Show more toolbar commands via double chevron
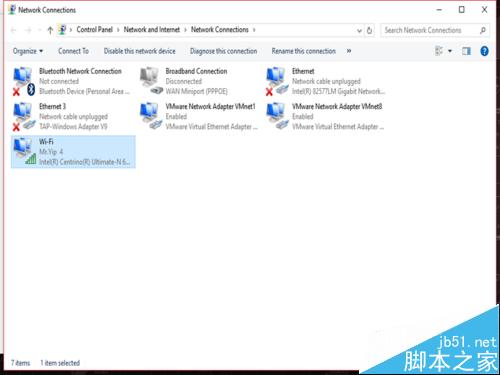This screenshot has width=500, height=375. pos(349,51)
